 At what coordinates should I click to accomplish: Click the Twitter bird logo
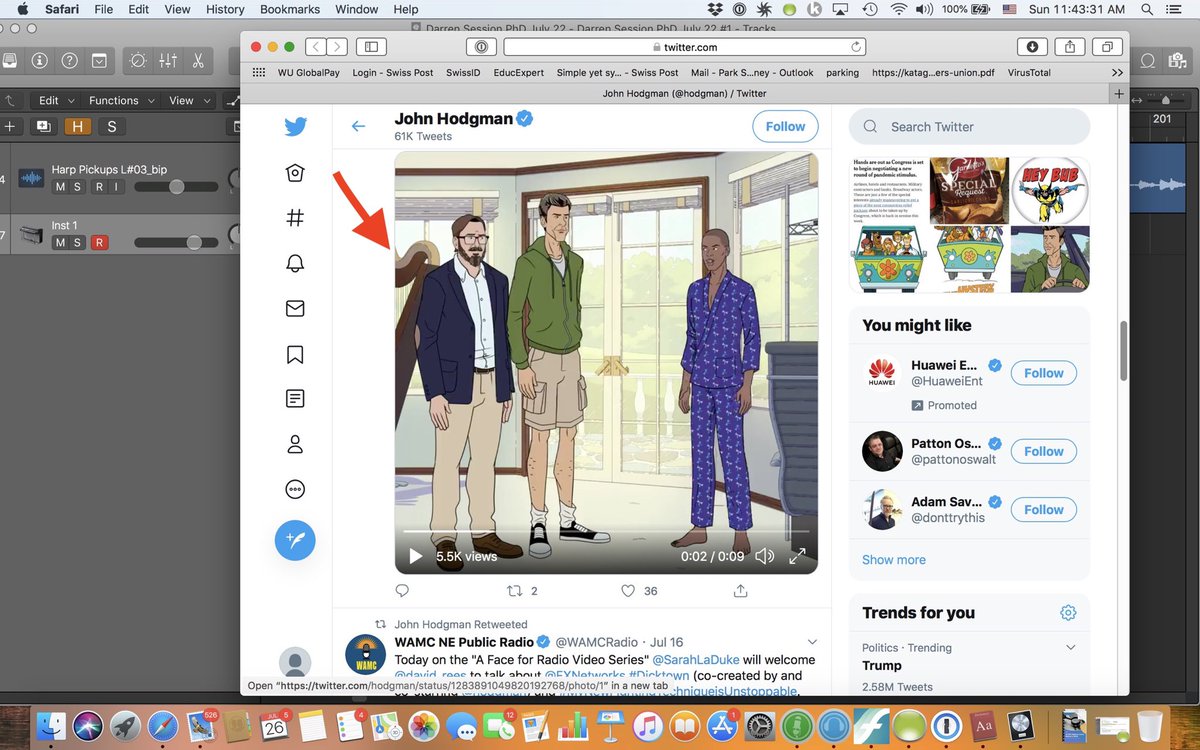pyautogui.click(x=295, y=127)
